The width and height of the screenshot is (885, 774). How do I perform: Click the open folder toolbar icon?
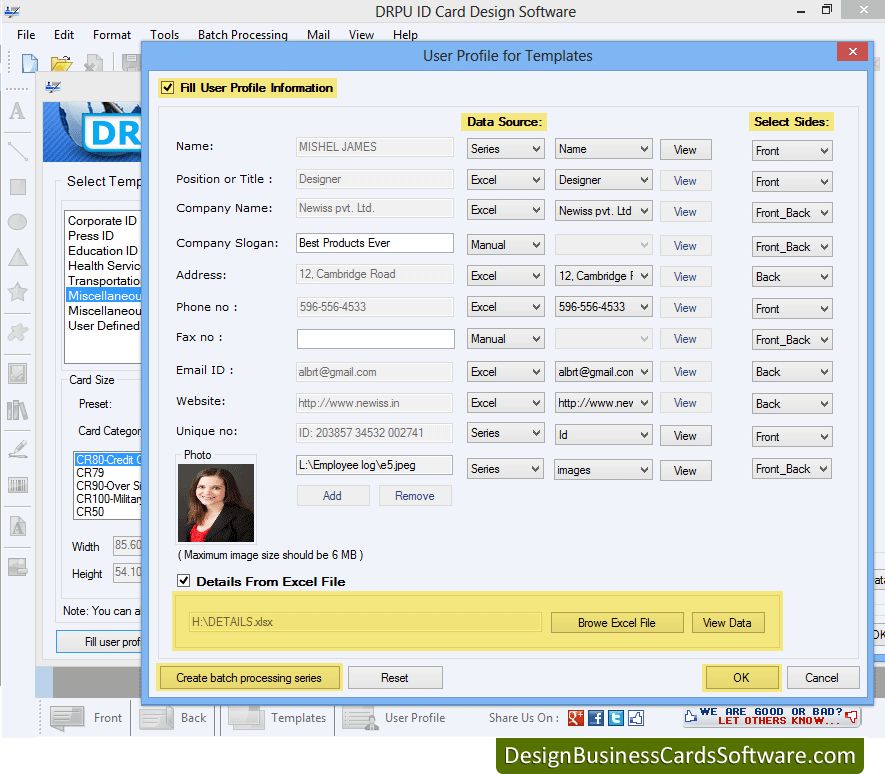pos(62,63)
